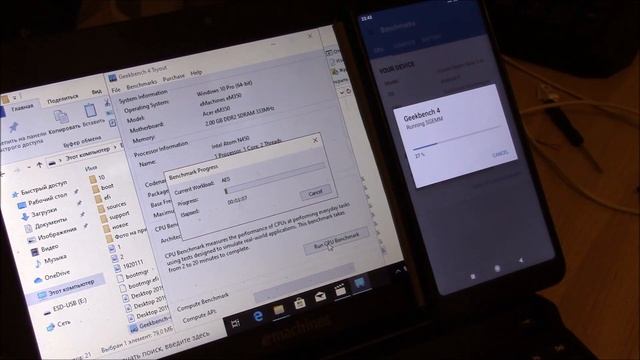This screenshot has height=360, width=640.
Task: Click the Run CPU Benchmark button
Action: (336, 241)
